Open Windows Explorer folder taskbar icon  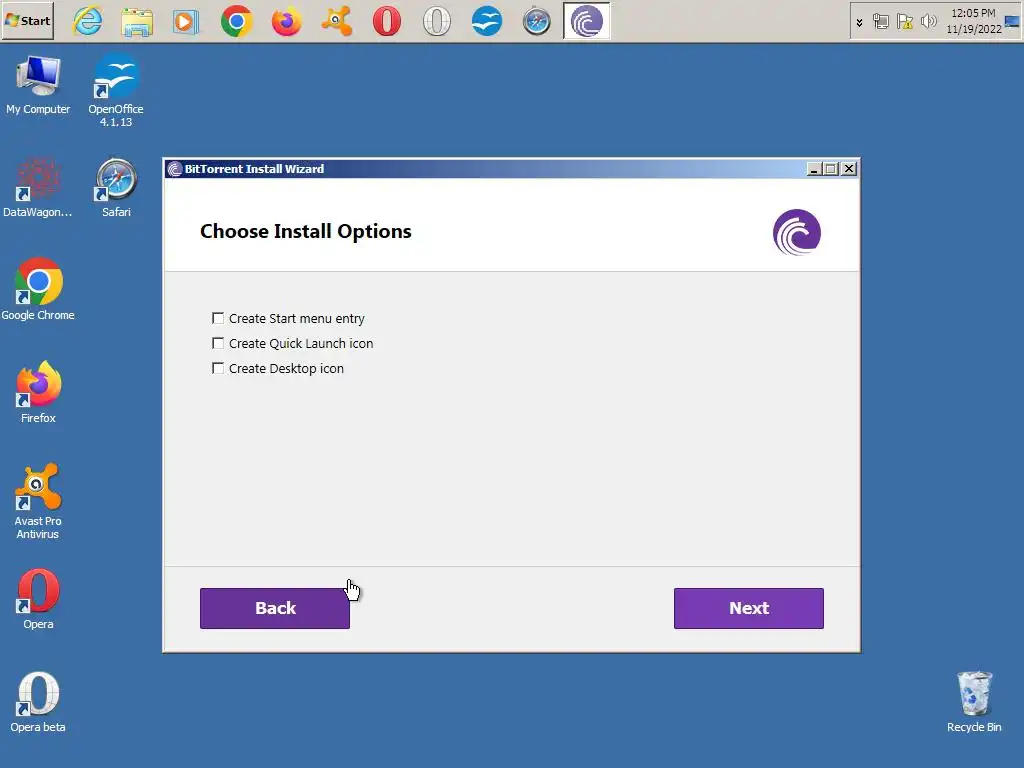pyautogui.click(x=137, y=22)
